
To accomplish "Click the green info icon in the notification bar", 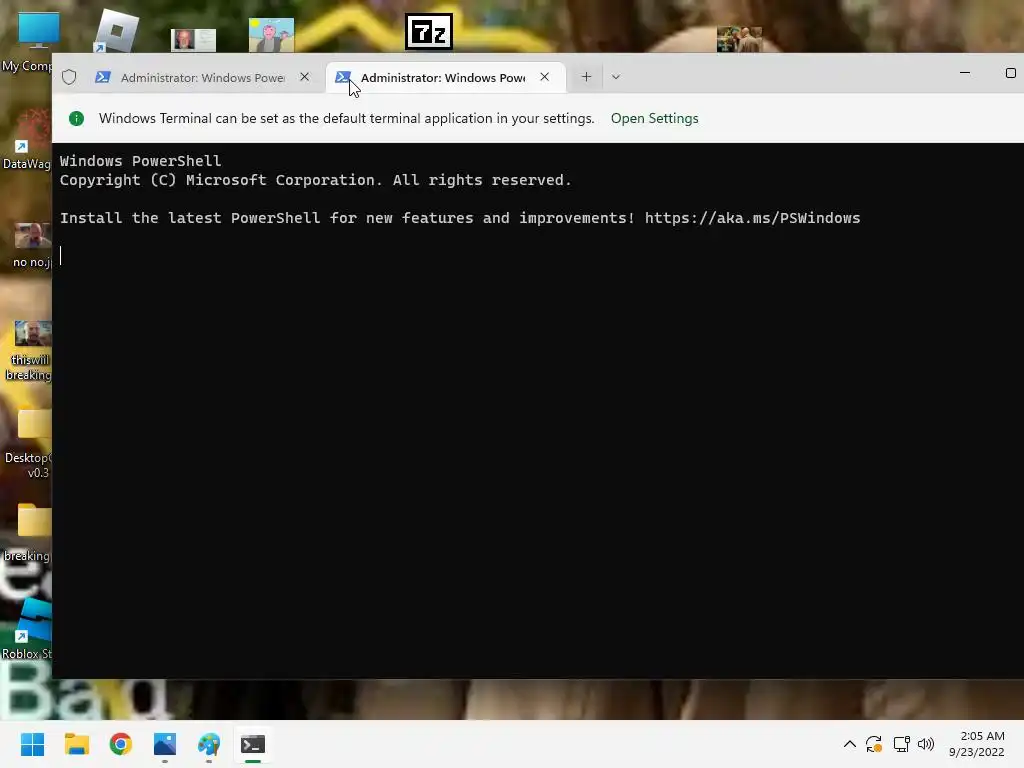I will point(76,118).
